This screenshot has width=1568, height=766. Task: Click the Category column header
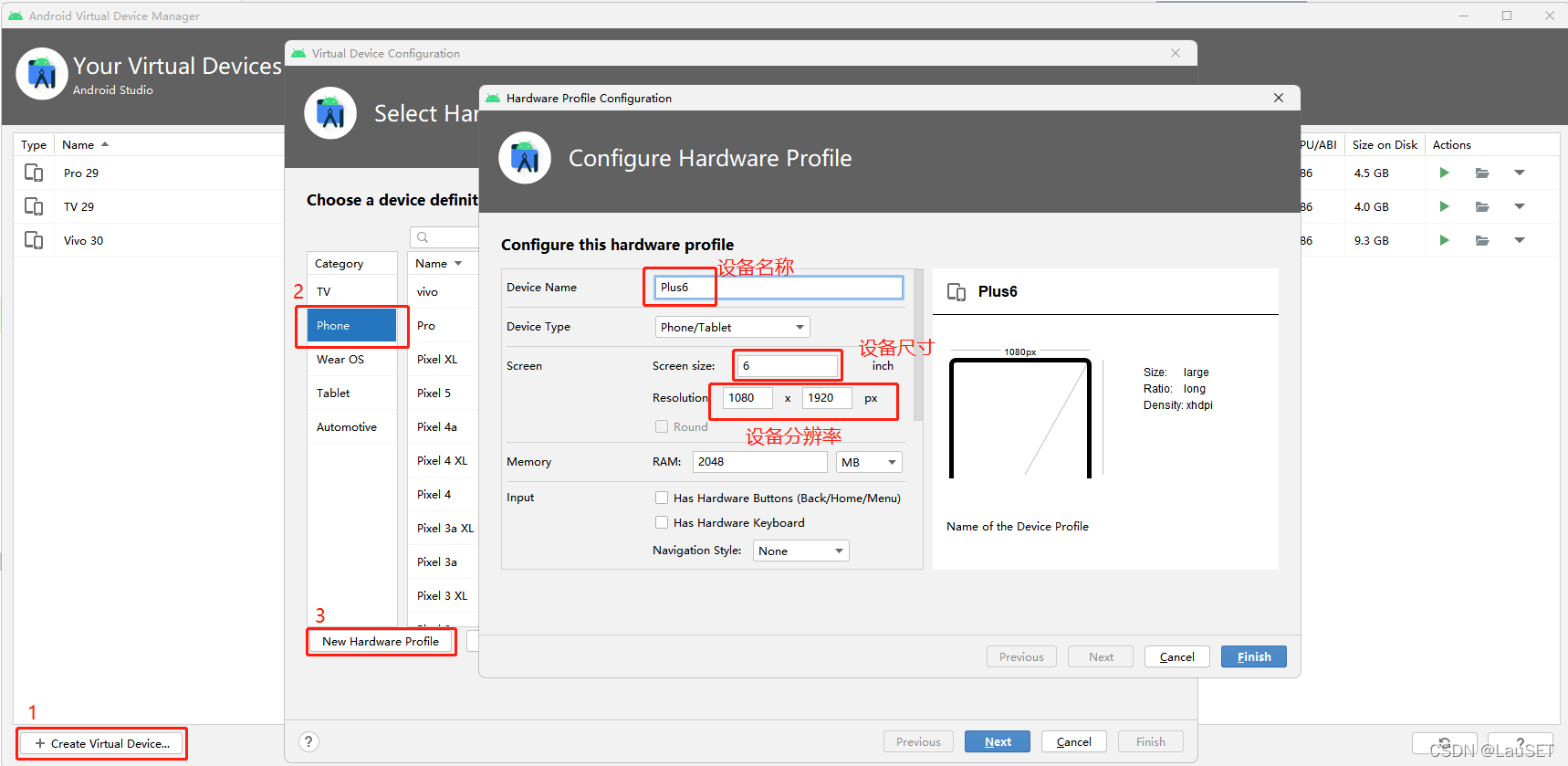pyautogui.click(x=352, y=263)
